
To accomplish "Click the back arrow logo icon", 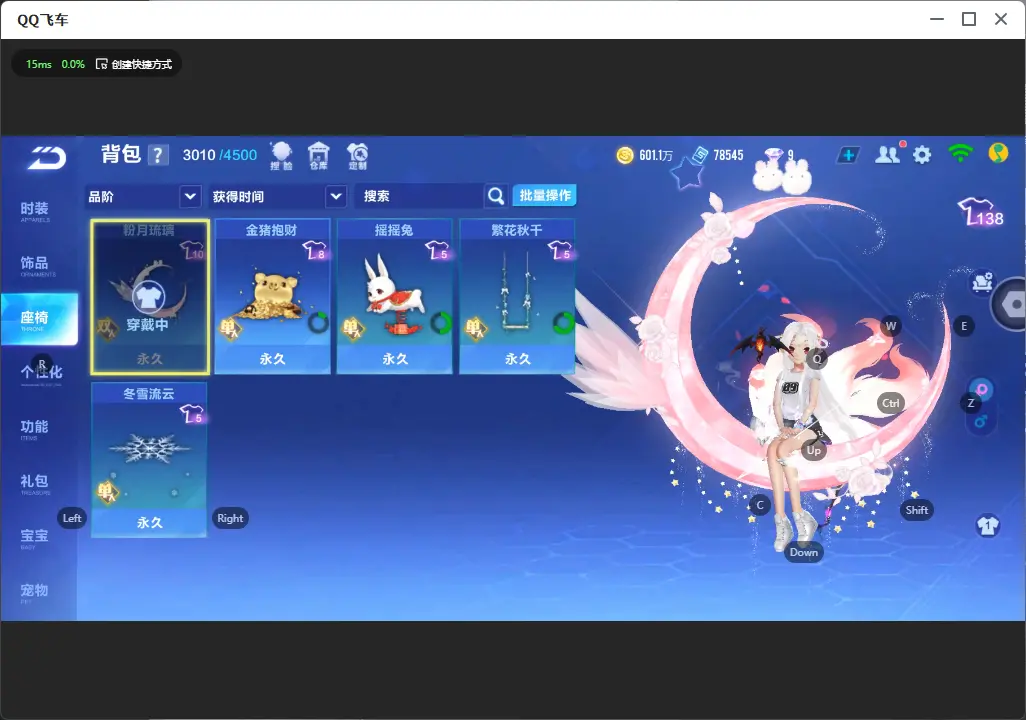I will click(46, 158).
